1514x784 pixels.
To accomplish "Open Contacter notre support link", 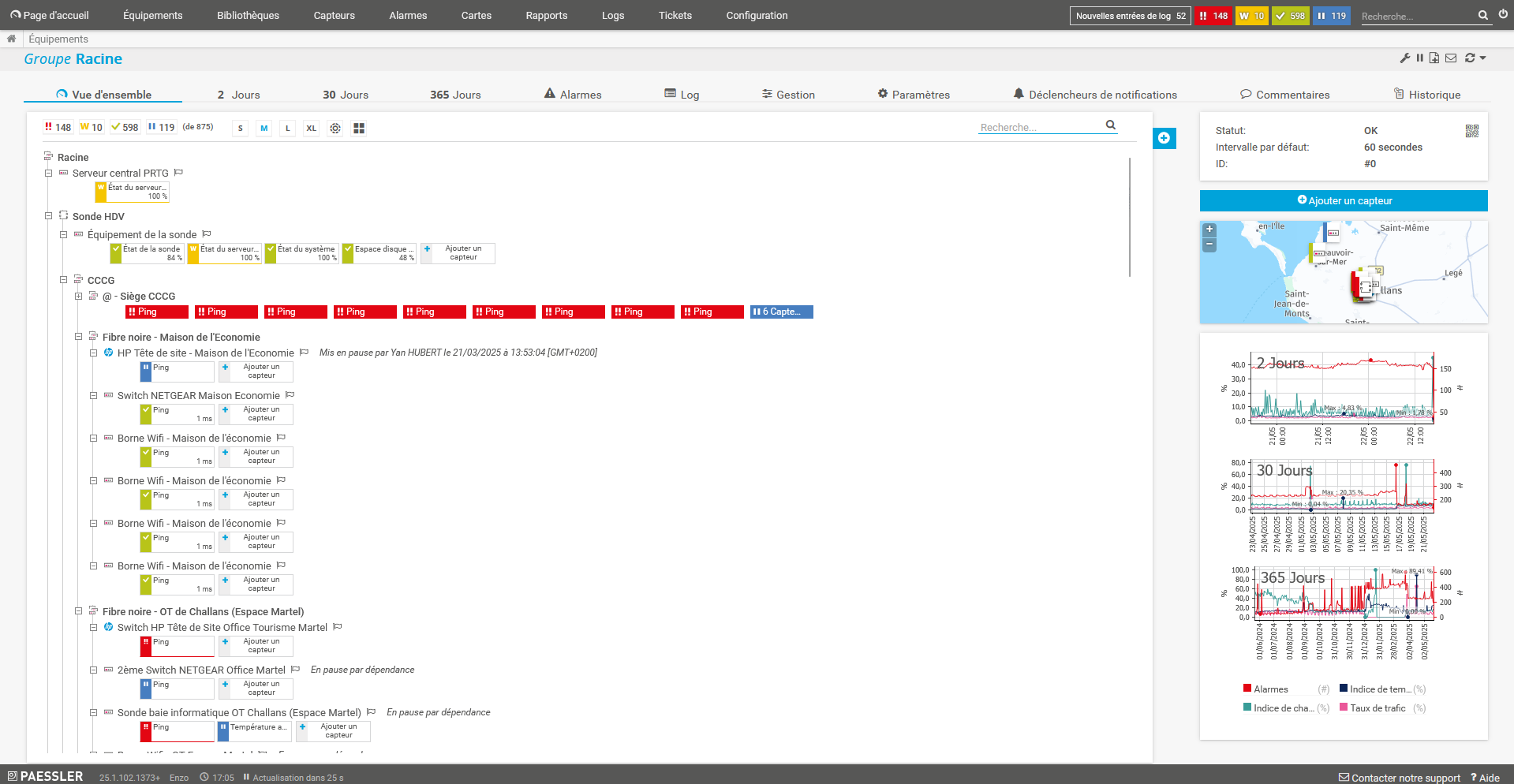I will click(1400, 778).
